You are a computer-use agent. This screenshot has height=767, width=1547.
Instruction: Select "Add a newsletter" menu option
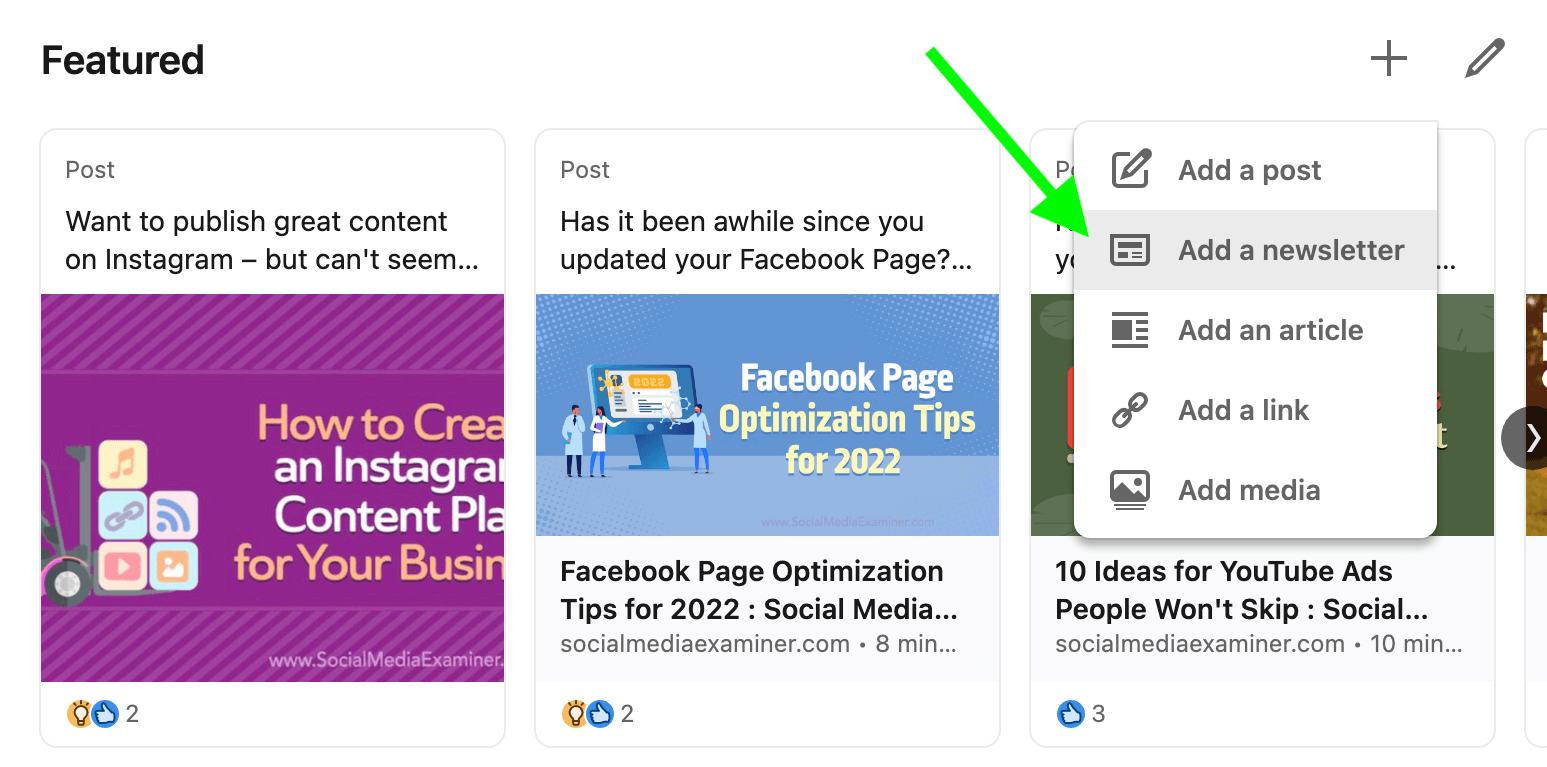(1291, 250)
